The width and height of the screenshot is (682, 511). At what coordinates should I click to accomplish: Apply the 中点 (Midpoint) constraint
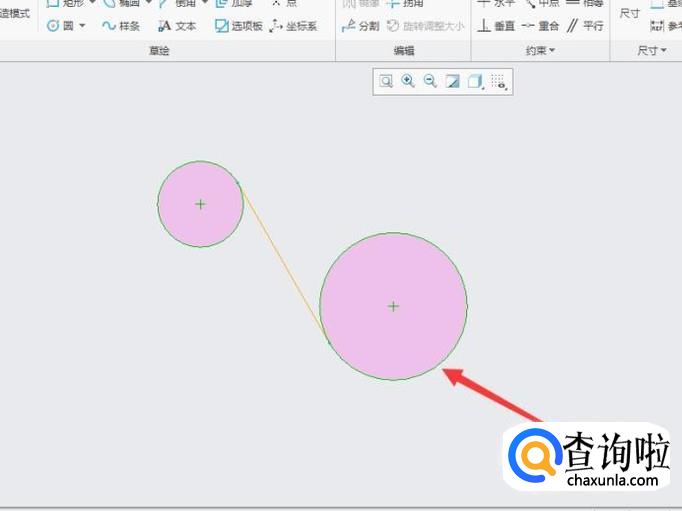click(543, 3)
